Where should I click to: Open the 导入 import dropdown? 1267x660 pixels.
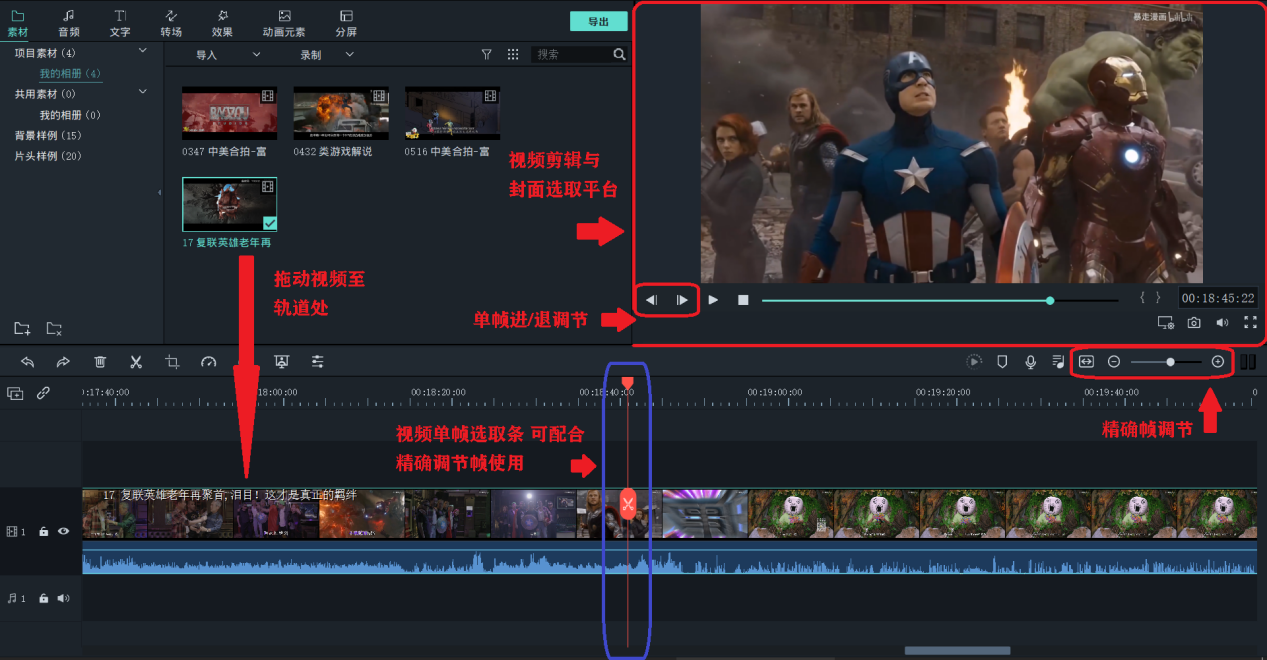point(226,55)
